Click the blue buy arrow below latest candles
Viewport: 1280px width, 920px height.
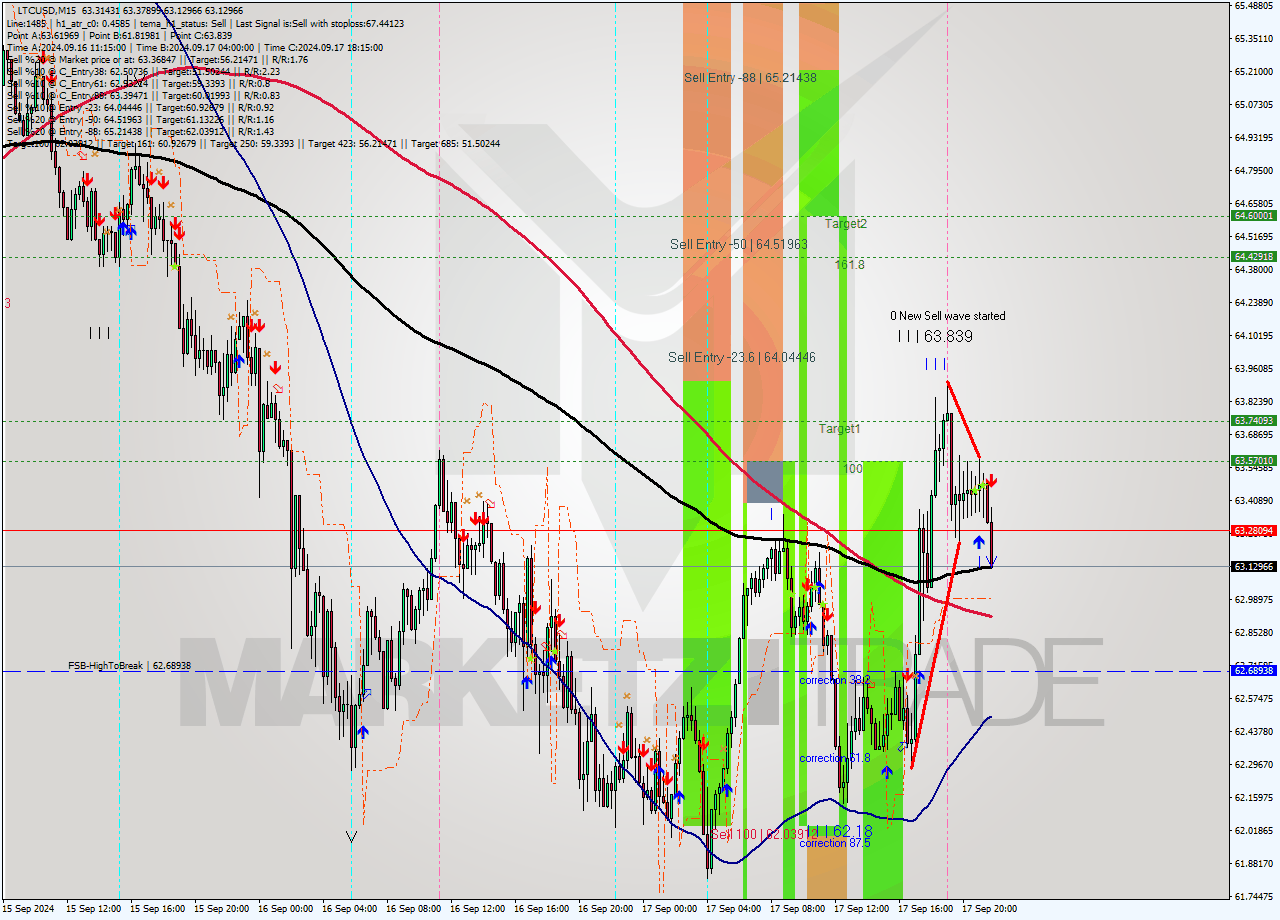(978, 542)
